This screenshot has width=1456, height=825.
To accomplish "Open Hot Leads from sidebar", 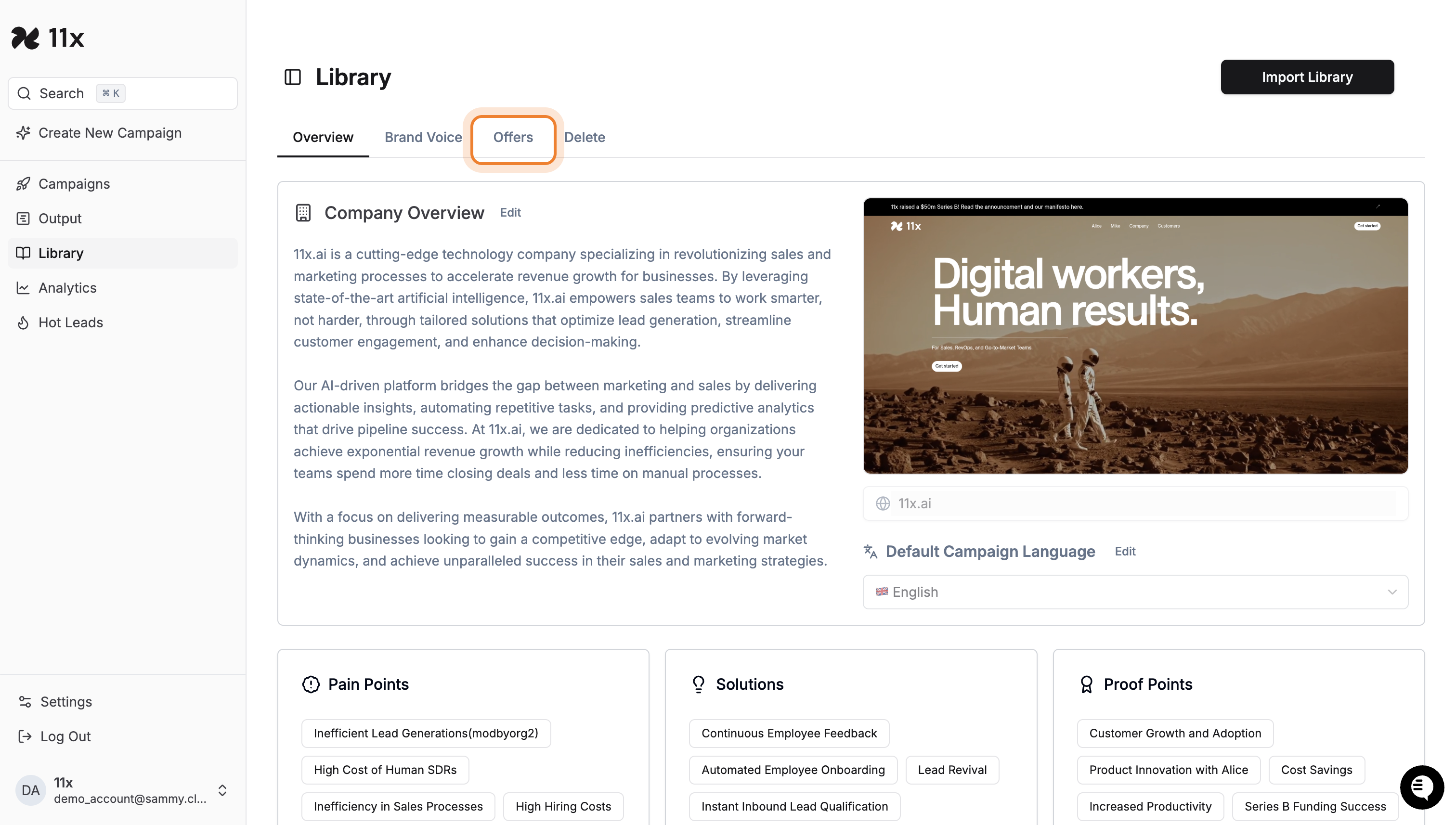I will point(123,322).
